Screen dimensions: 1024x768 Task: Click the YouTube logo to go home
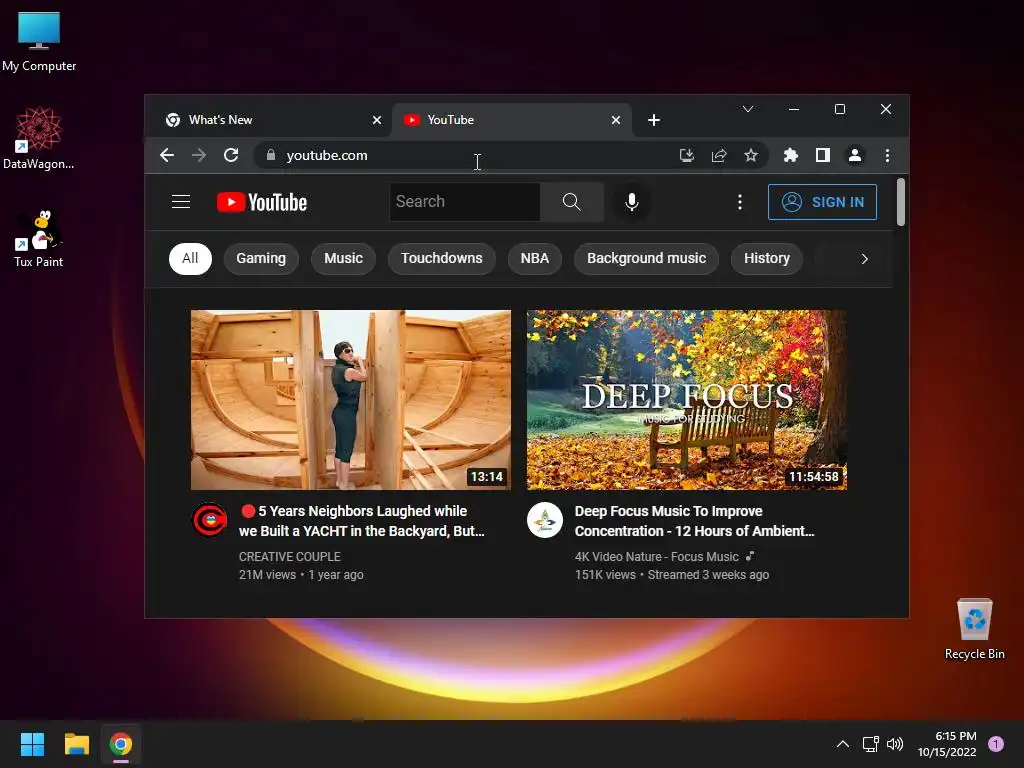coord(262,202)
